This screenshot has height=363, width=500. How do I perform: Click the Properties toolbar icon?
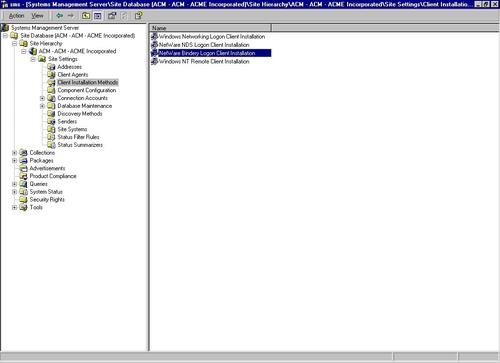pos(112,16)
